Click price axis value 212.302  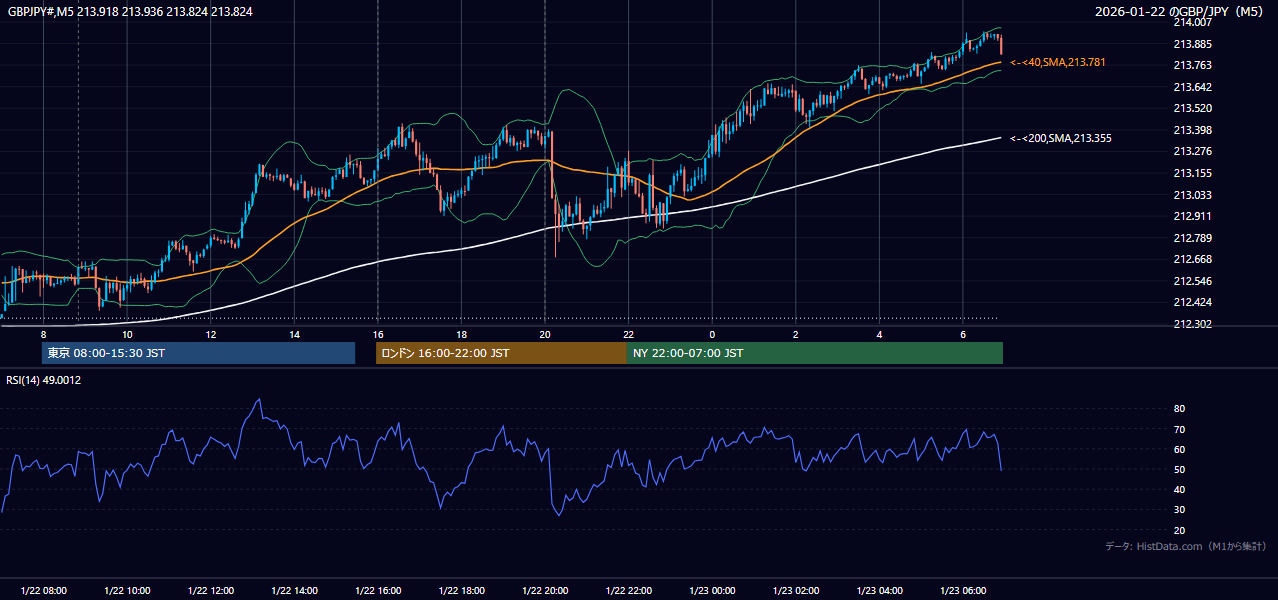[1192, 324]
